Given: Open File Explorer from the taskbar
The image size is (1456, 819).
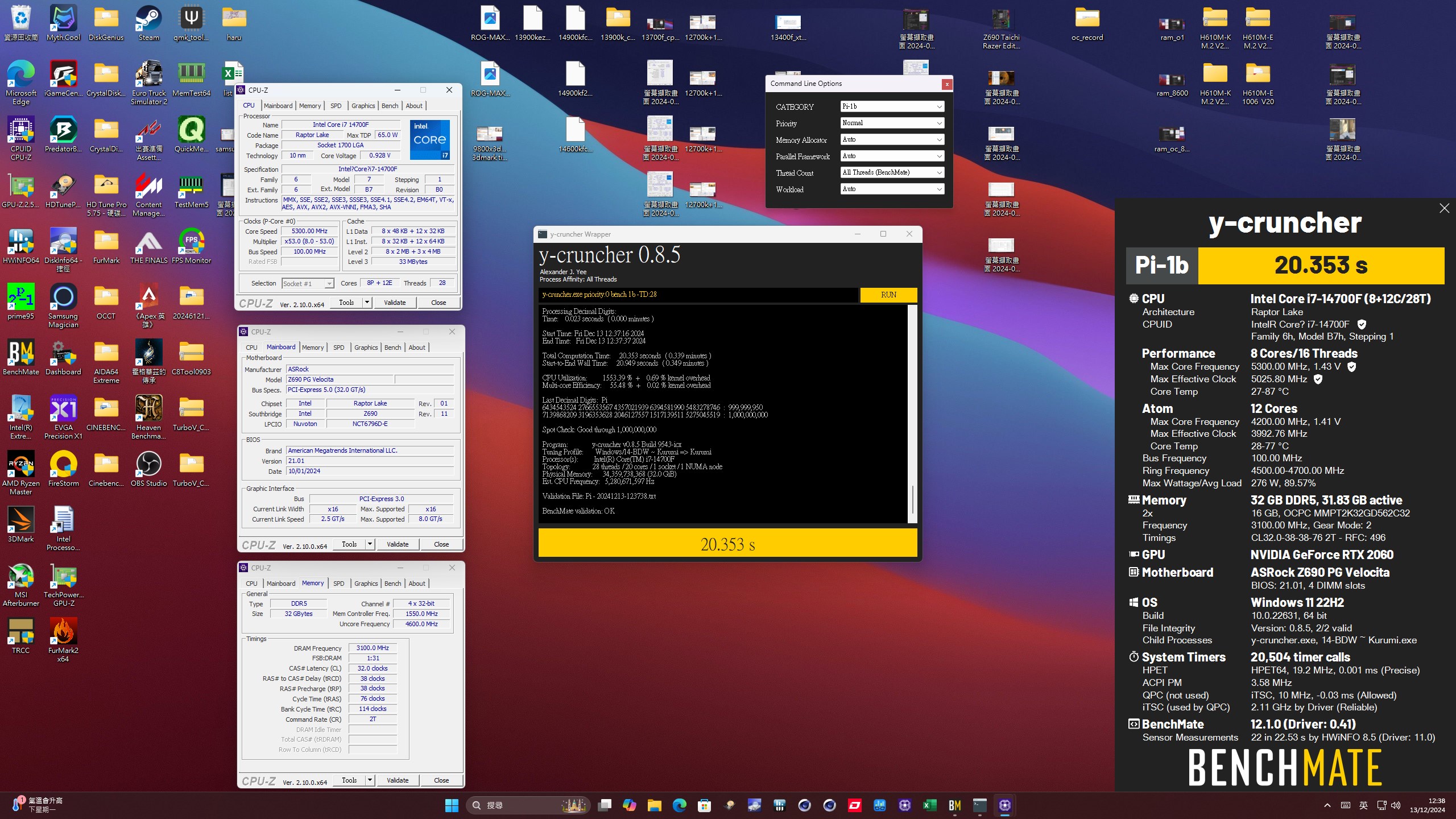Looking at the screenshot, I should pos(654,805).
